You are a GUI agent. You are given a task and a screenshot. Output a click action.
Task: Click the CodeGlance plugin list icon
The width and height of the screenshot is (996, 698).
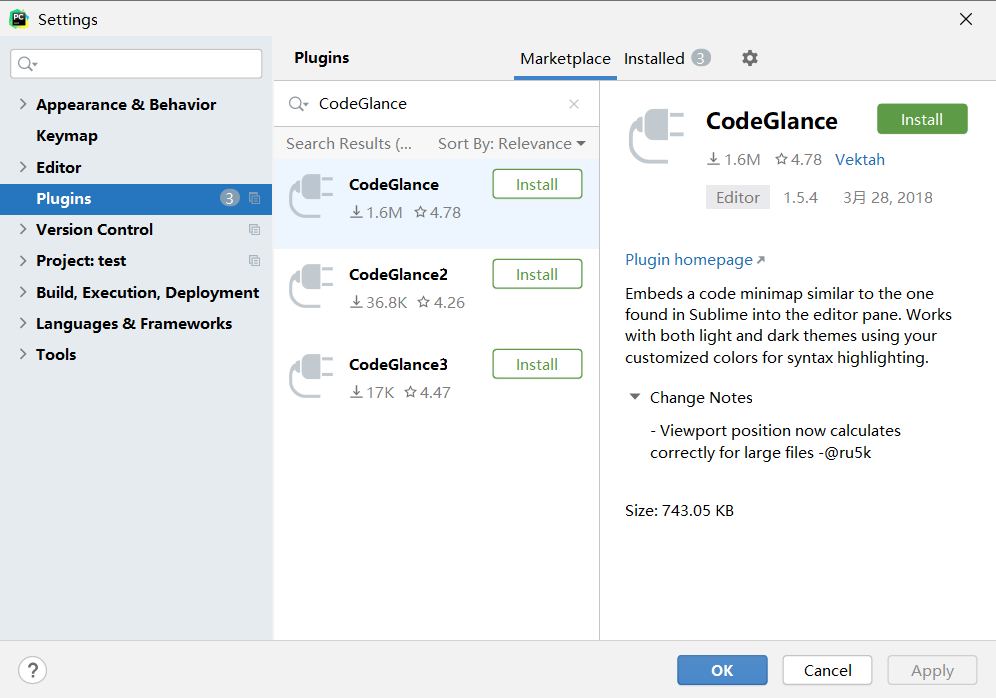[x=311, y=196]
